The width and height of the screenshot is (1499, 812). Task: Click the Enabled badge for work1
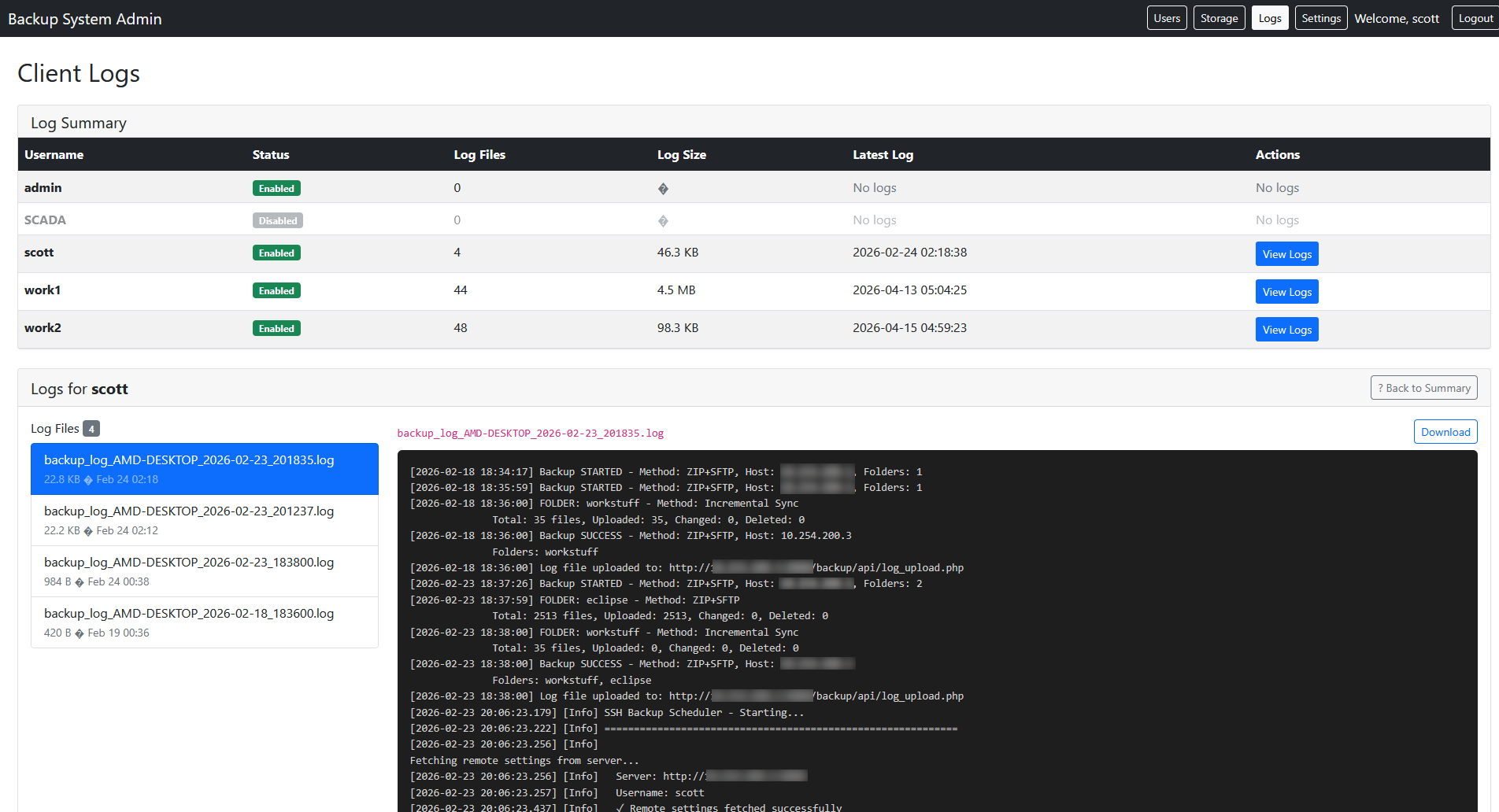pyautogui.click(x=276, y=290)
